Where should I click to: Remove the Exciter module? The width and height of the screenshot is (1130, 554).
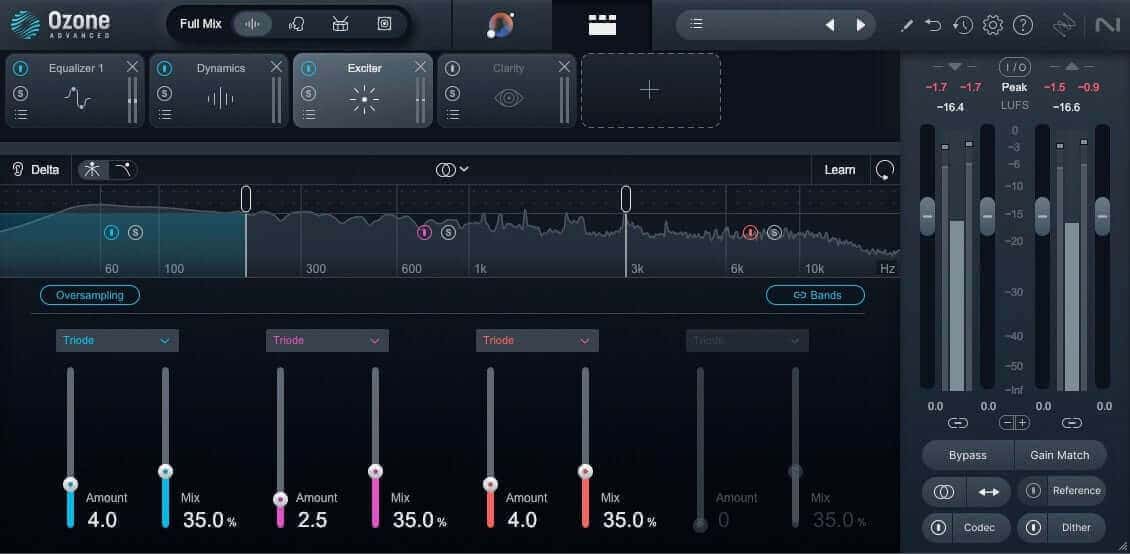click(x=420, y=66)
